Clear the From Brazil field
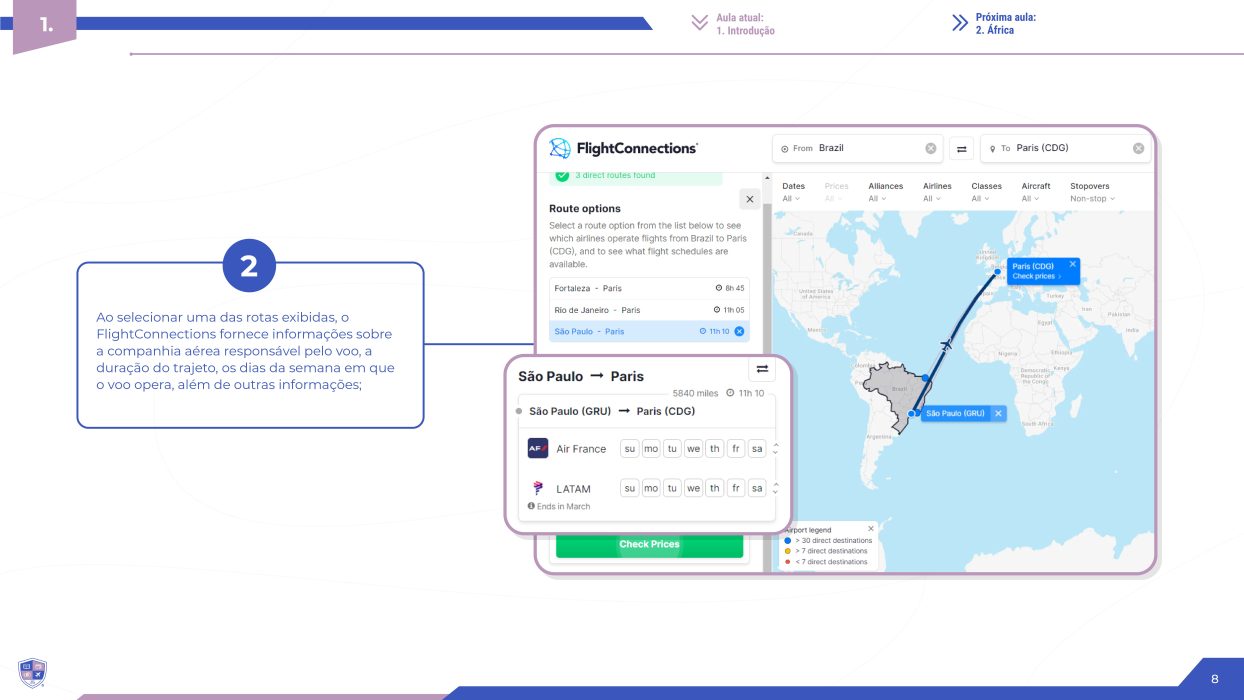 point(931,148)
